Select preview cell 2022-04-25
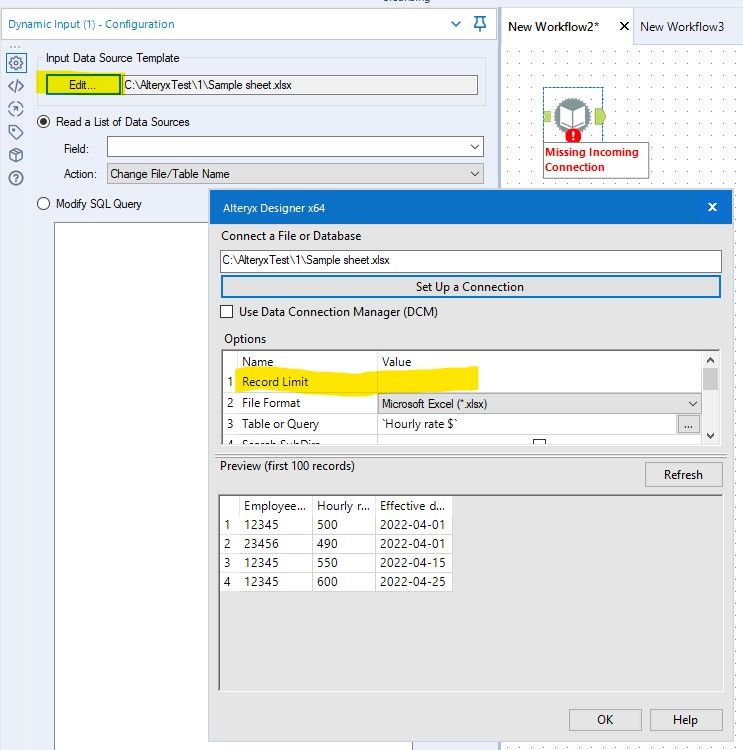Image resolution: width=743 pixels, height=750 pixels. coord(413,582)
